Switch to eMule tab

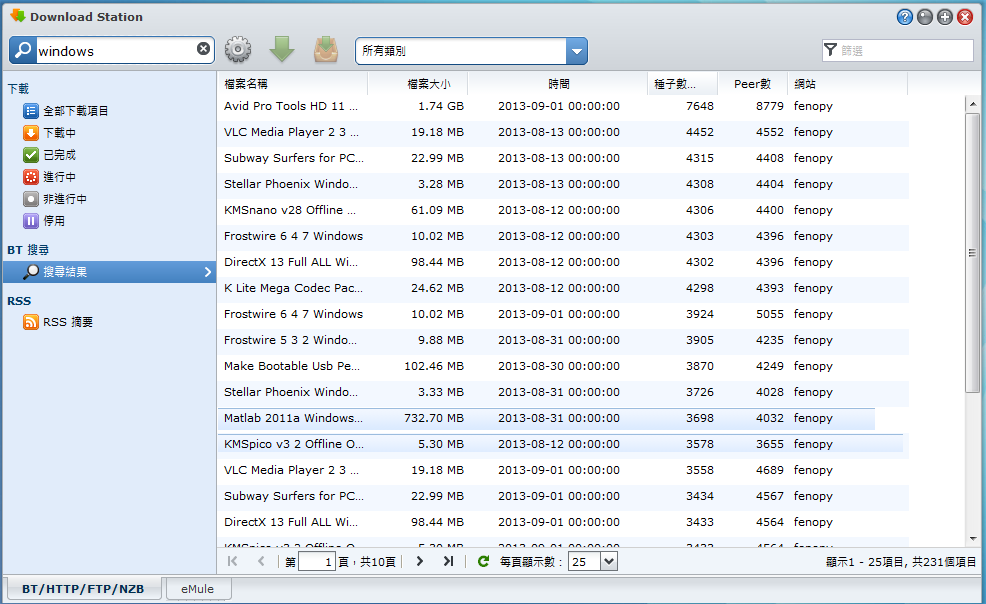pyautogui.click(x=197, y=589)
